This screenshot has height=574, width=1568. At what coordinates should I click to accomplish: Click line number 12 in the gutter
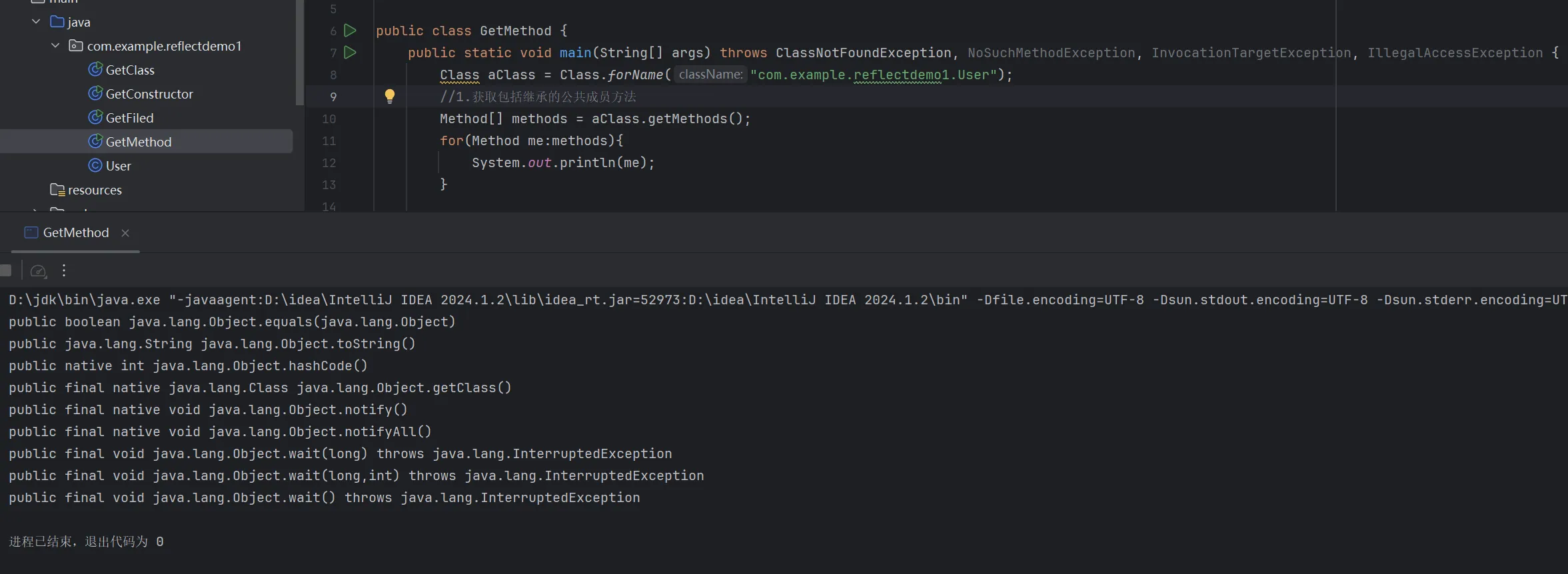coord(329,163)
